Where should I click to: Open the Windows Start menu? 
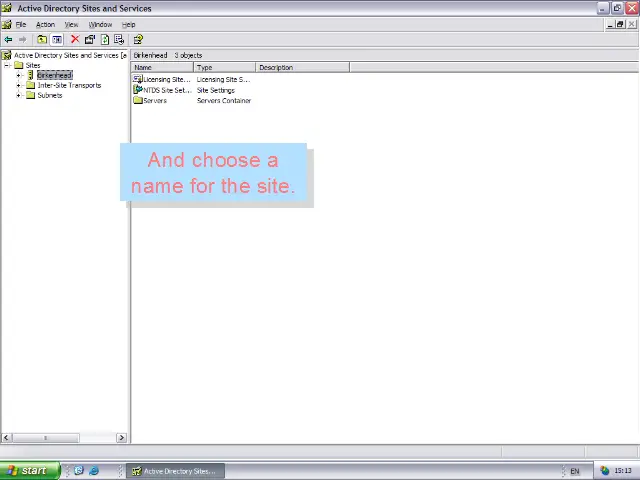pos(30,471)
